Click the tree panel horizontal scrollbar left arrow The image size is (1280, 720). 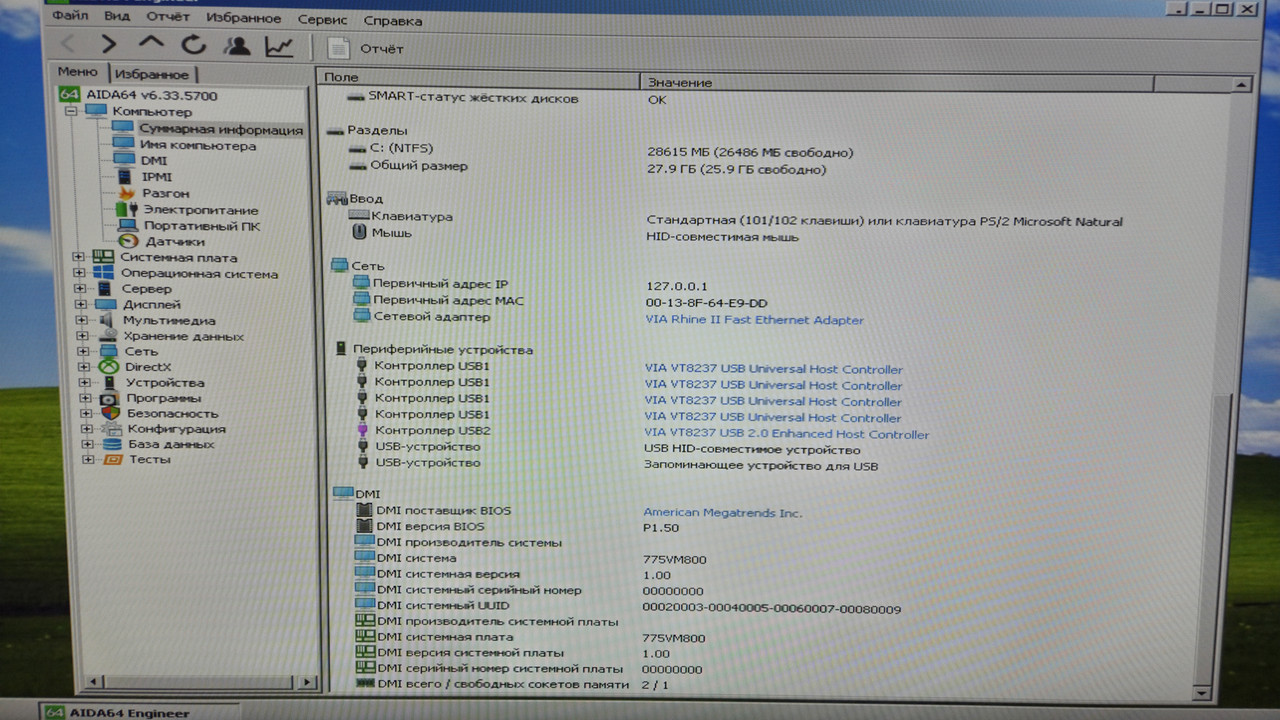click(x=93, y=681)
